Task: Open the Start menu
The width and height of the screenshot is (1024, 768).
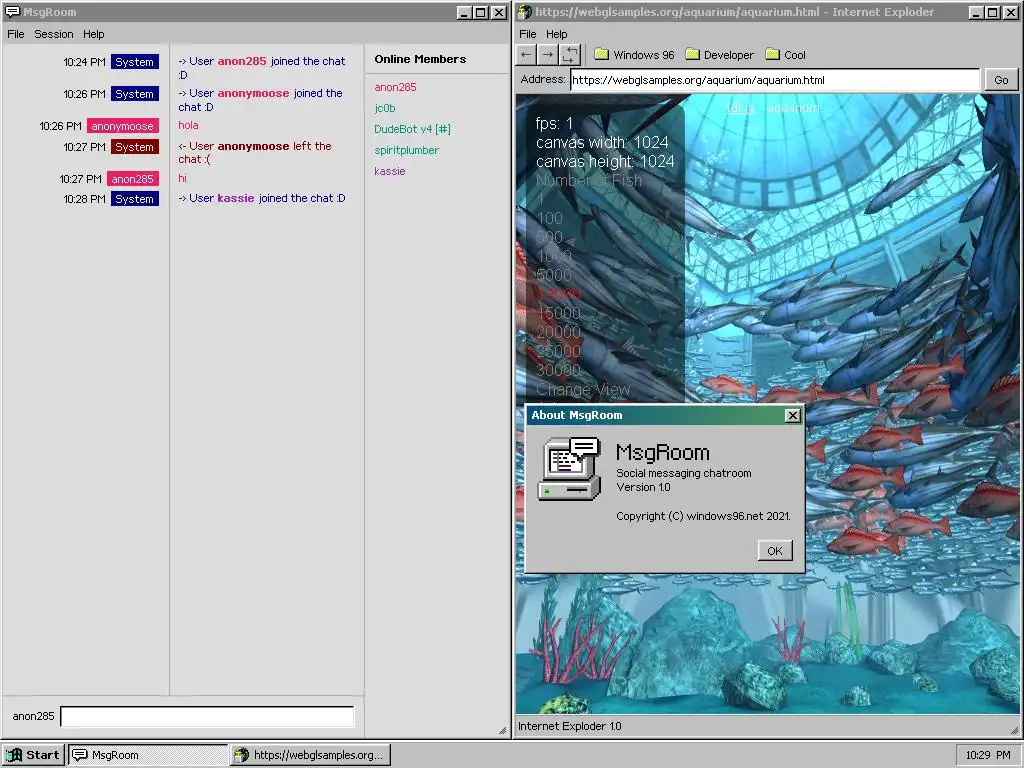Action: (x=33, y=755)
